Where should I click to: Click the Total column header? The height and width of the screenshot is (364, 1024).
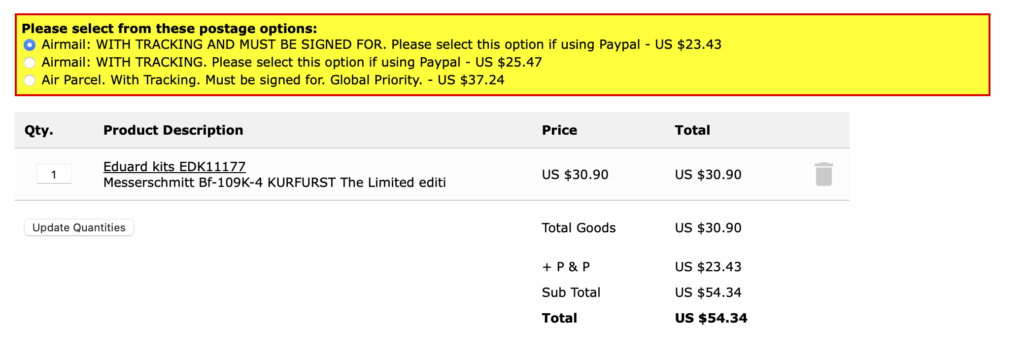692,130
